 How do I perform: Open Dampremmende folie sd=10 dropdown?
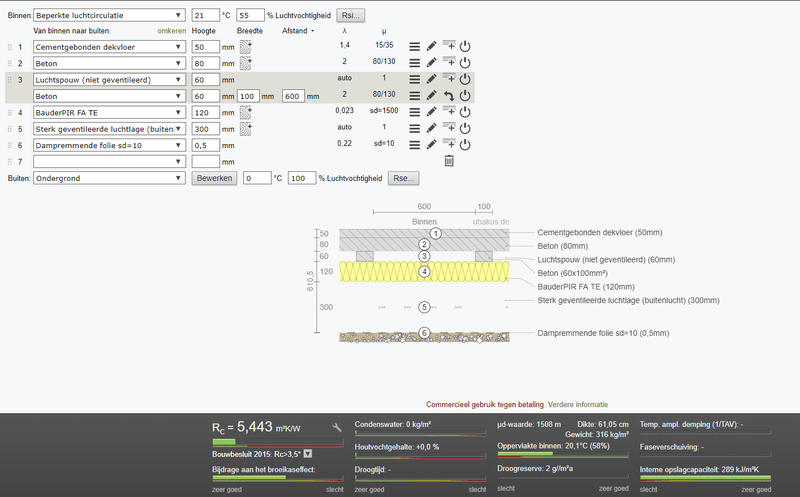point(109,145)
